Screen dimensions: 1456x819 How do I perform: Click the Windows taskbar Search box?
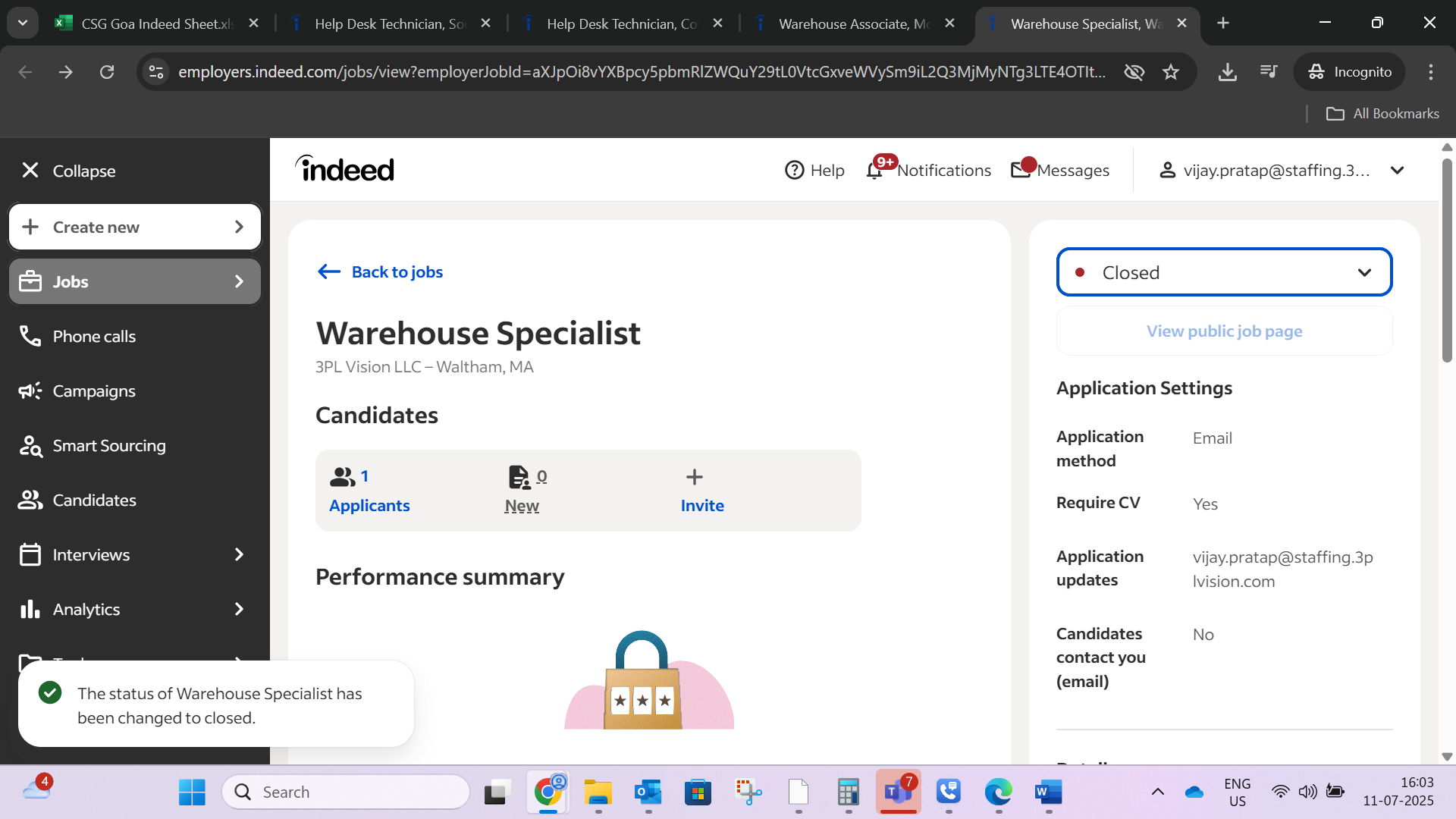pos(346,792)
